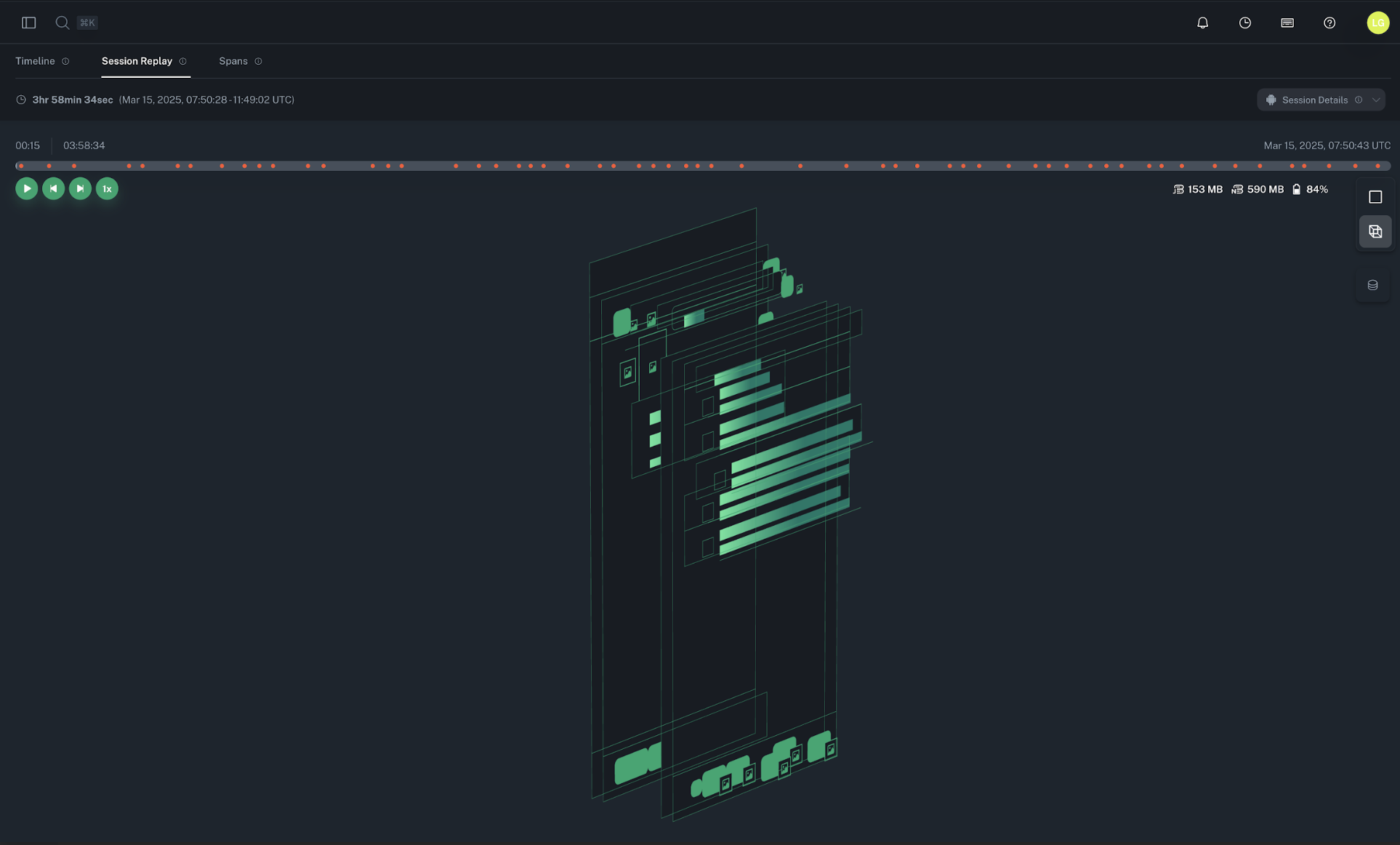Image resolution: width=1400 pixels, height=845 pixels.
Task: Open the notifications bell icon
Action: click(1202, 23)
